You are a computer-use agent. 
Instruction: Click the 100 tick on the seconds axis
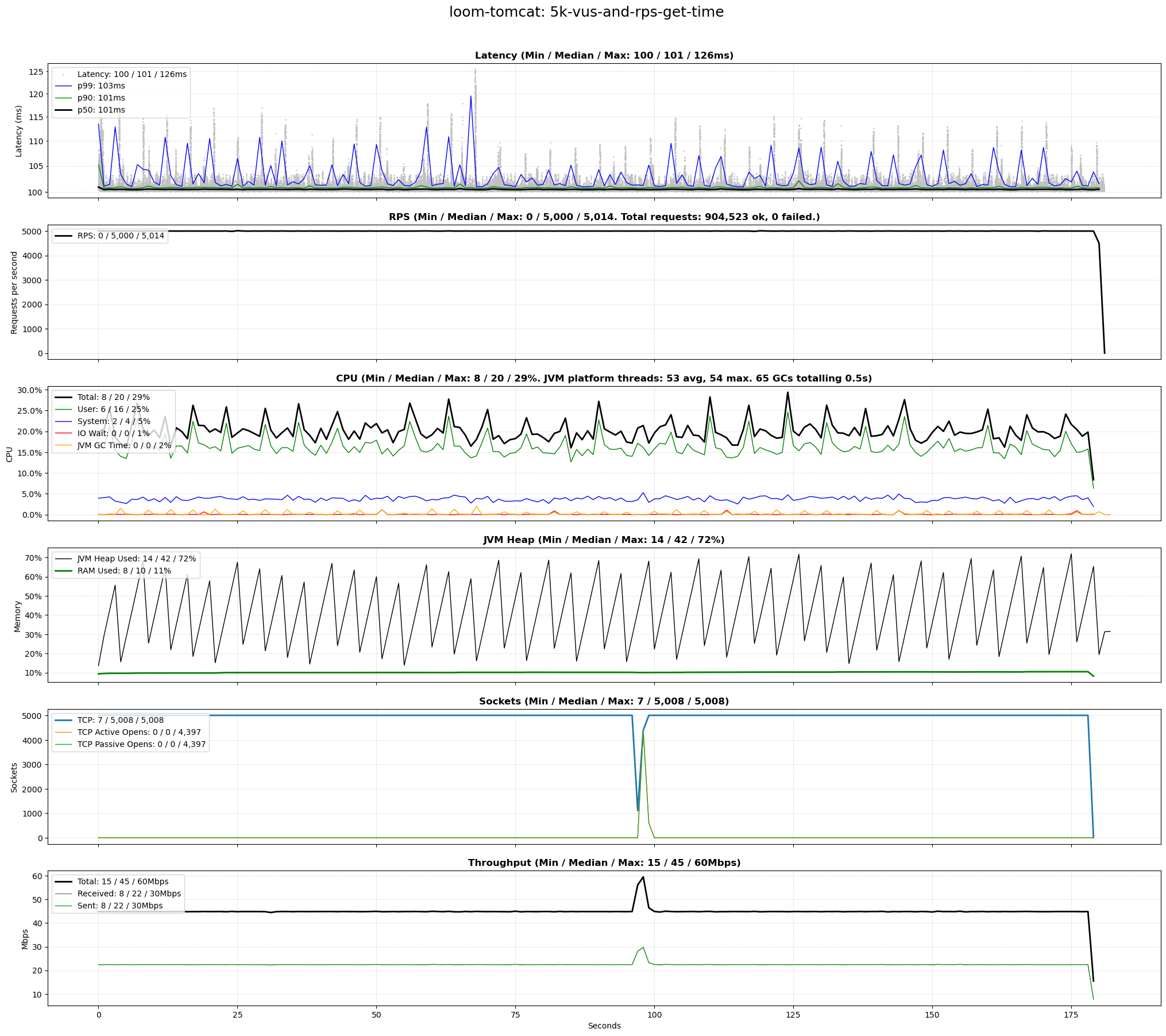654,1015
